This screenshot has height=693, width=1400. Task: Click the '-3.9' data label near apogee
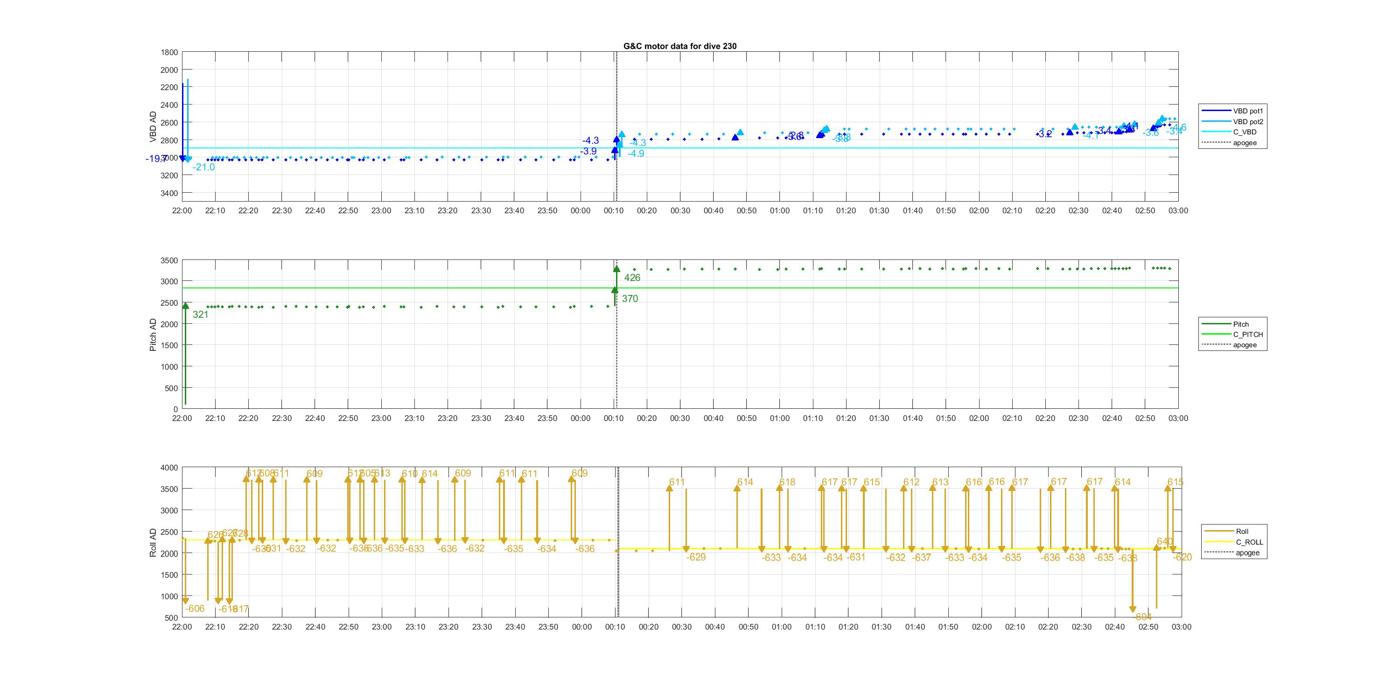[589, 151]
